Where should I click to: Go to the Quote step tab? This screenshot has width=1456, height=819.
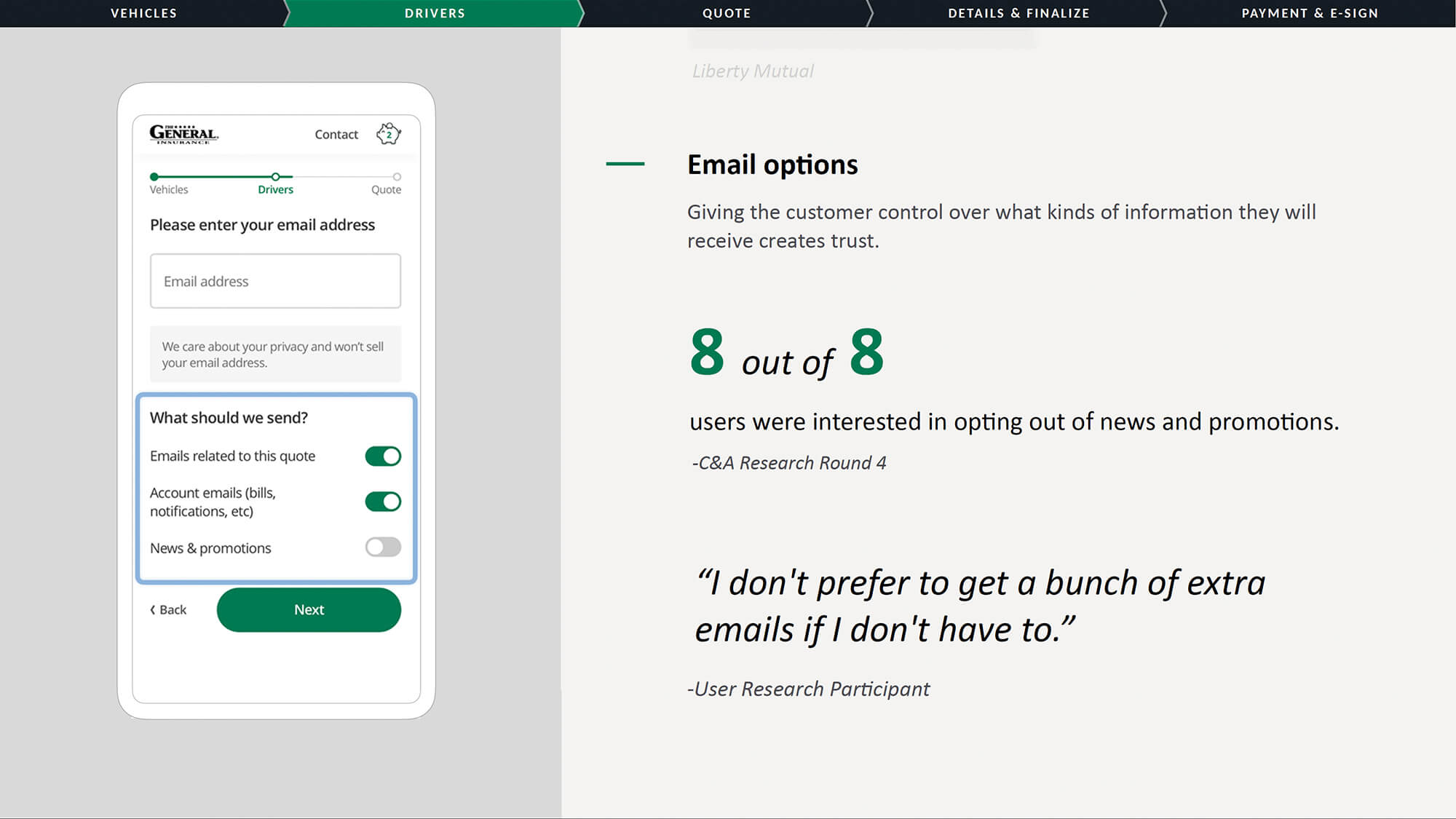726,13
